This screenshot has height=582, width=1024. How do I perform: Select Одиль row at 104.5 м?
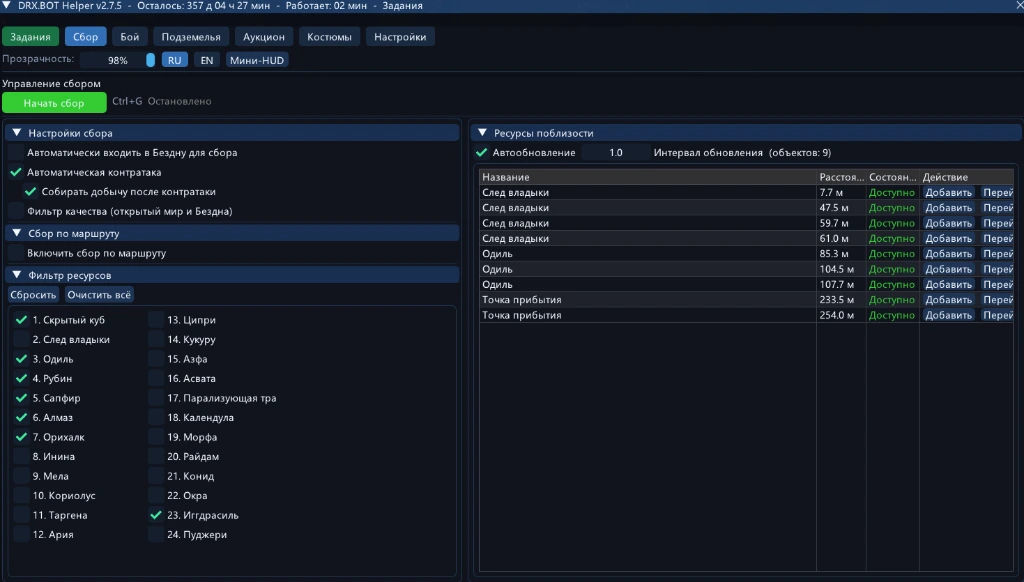click(x=746, y=269)
